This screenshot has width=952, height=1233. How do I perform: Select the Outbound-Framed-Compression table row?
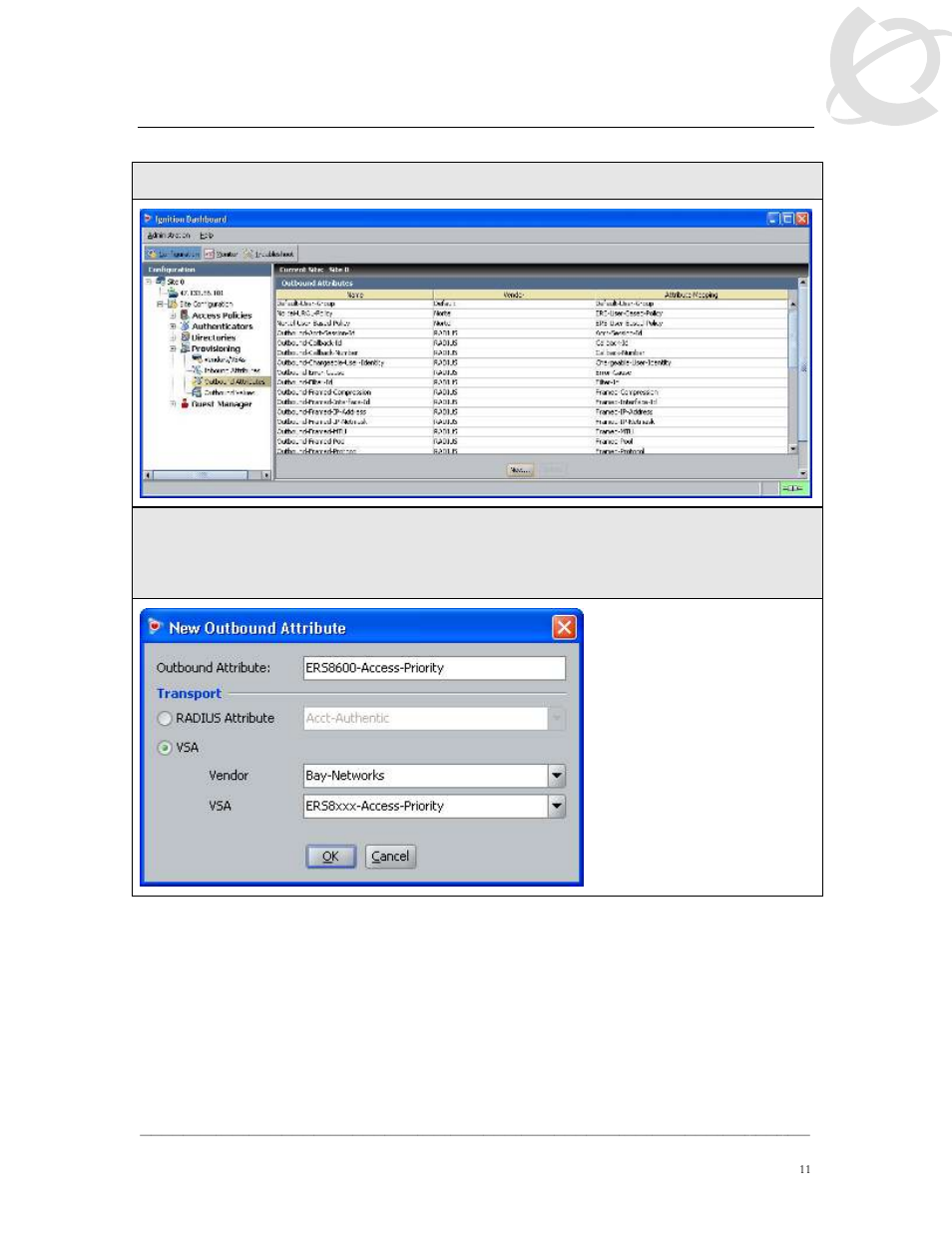(x=532, y=392)
